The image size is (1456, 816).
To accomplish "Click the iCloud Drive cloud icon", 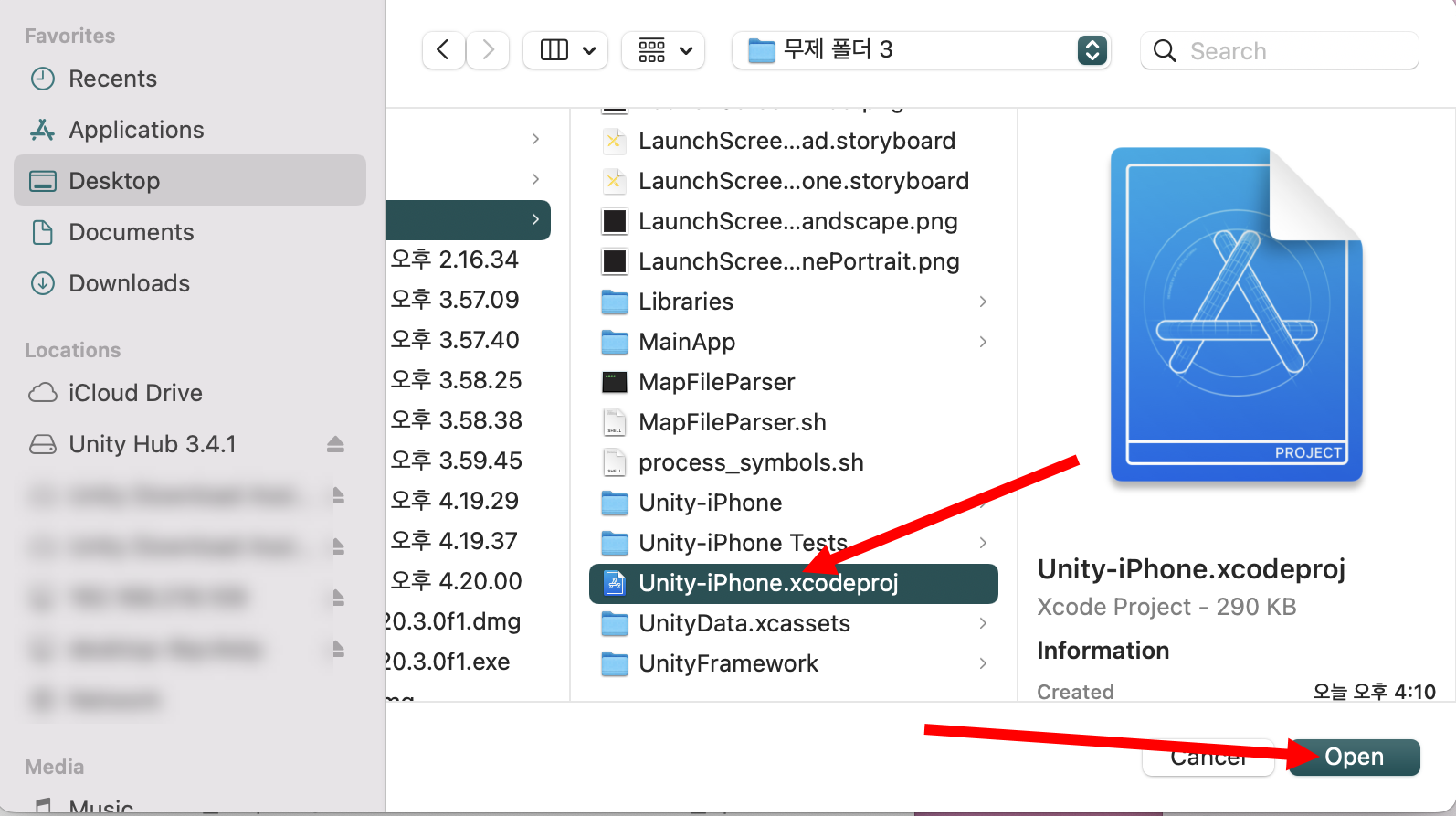I will [x=43, y=393].
